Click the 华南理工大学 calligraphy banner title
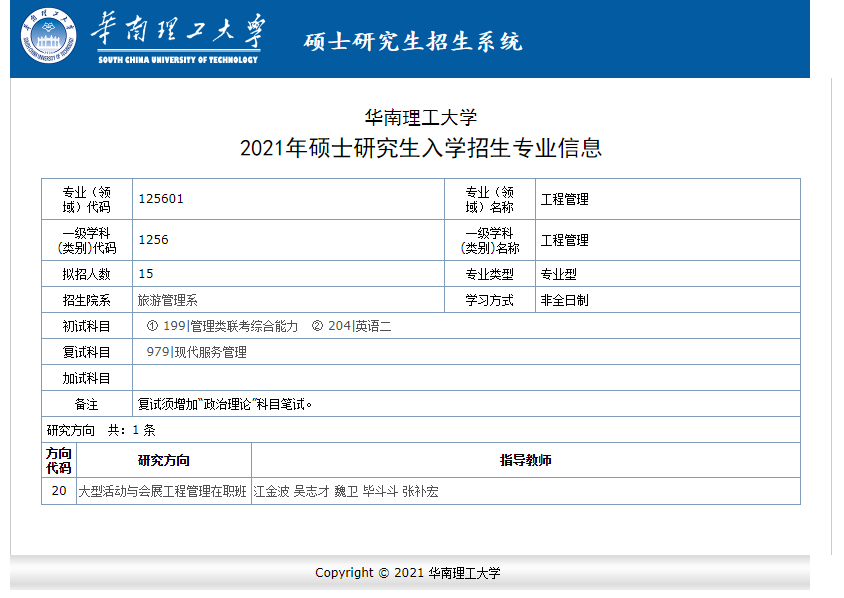Image resolution: width=844 pixels, height=598 pixels. [x=178, y=30]
